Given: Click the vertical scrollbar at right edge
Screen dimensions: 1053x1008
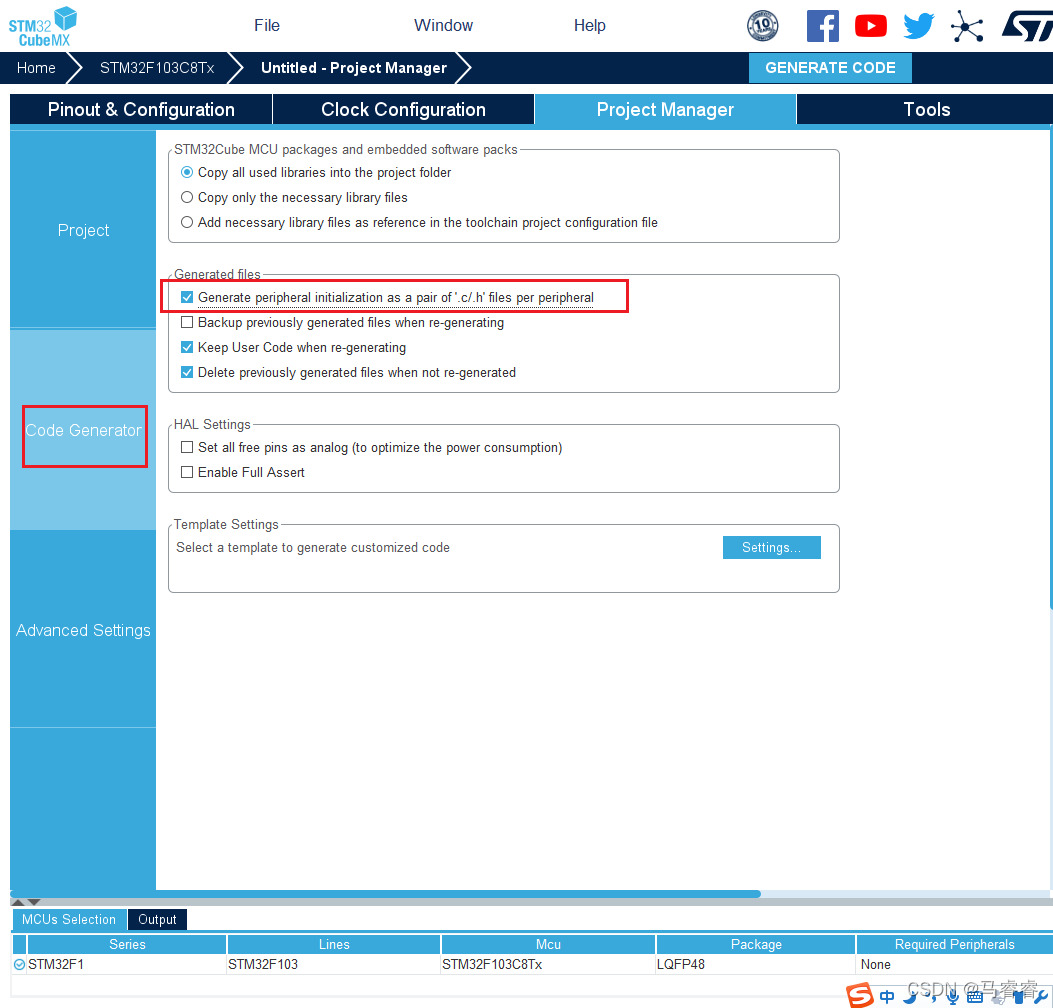Looking at the screenshot, I should coord(1050,369).
